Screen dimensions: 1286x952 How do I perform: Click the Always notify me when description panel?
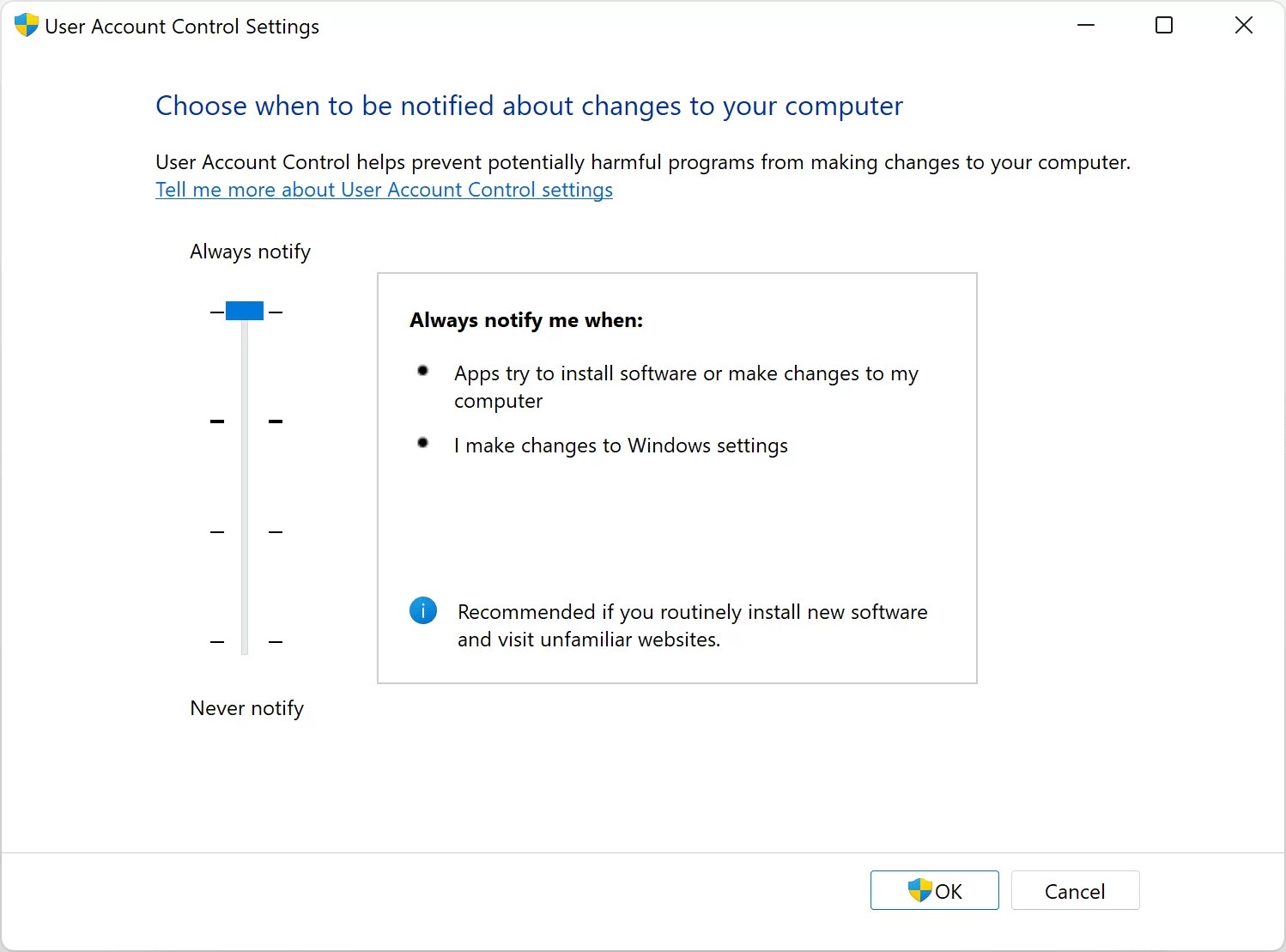676,476
